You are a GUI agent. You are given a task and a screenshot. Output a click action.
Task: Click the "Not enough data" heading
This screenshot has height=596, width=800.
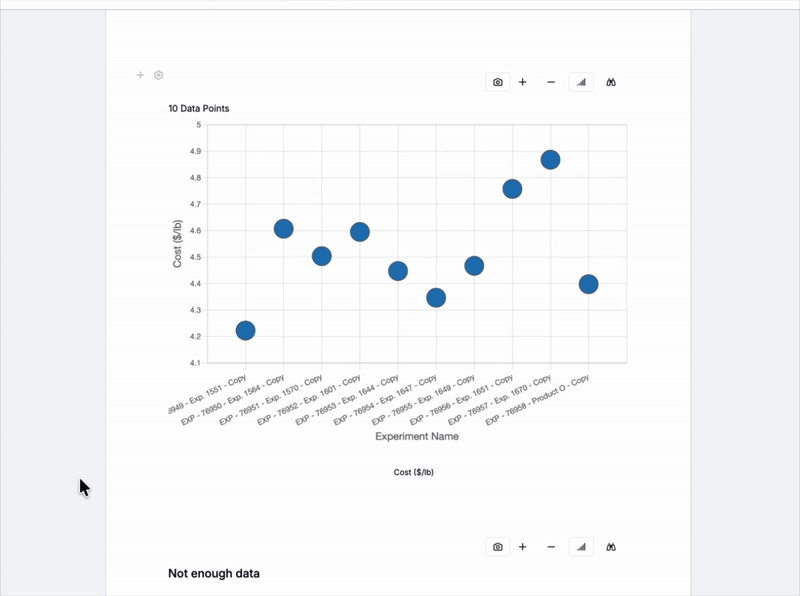pos(214,574)
